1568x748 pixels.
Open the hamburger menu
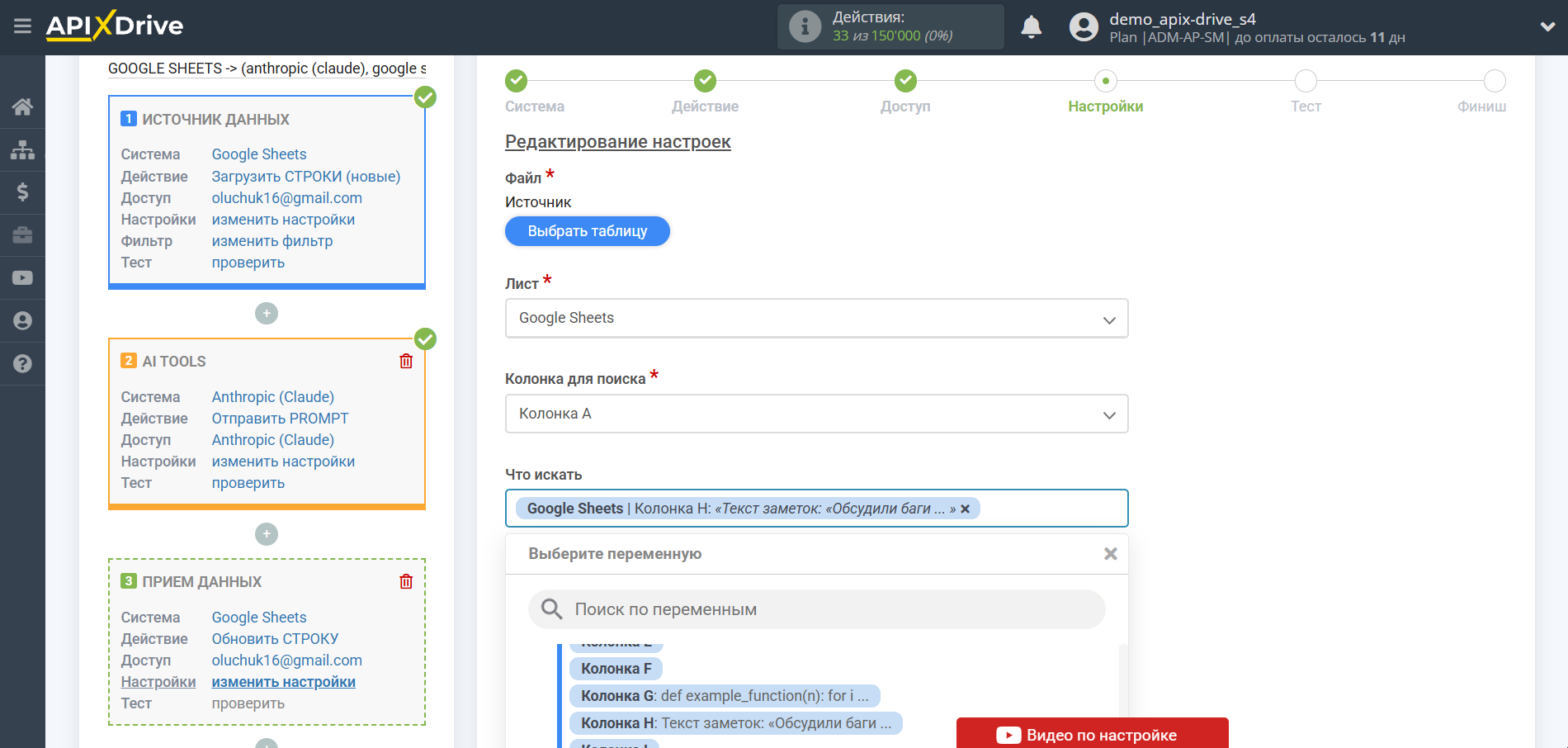click(x=22, y=26)
